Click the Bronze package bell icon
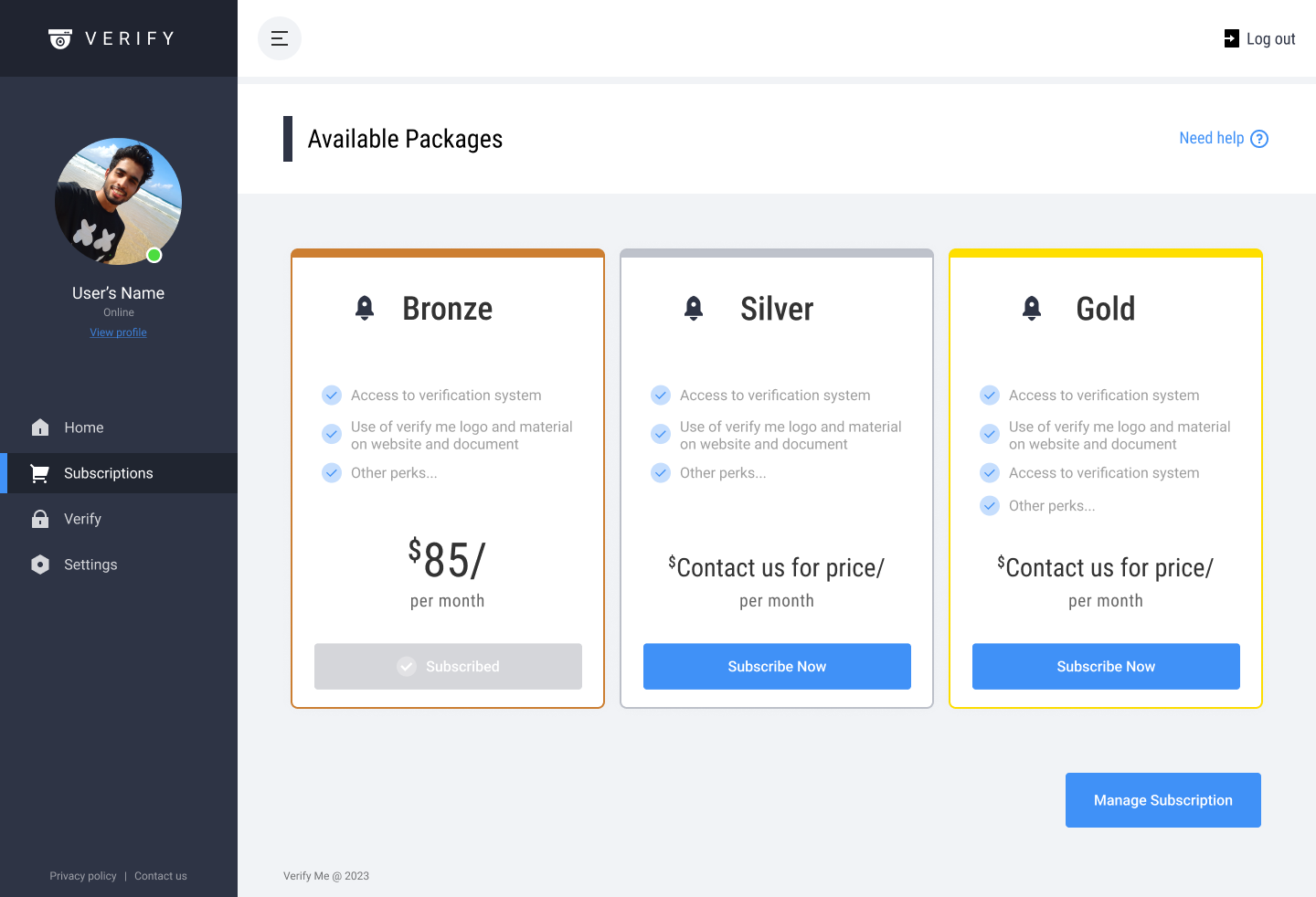This screenshot has height=897, width=1316. point(365,309)
